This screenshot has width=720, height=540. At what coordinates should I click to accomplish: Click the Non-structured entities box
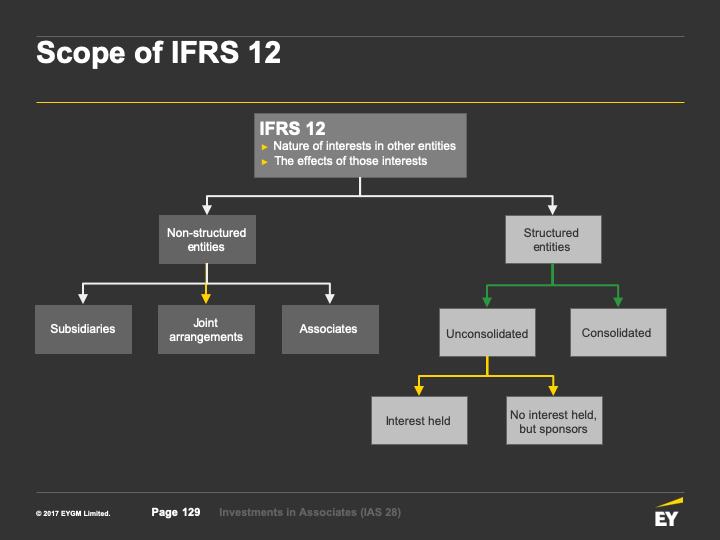[207, 239]
